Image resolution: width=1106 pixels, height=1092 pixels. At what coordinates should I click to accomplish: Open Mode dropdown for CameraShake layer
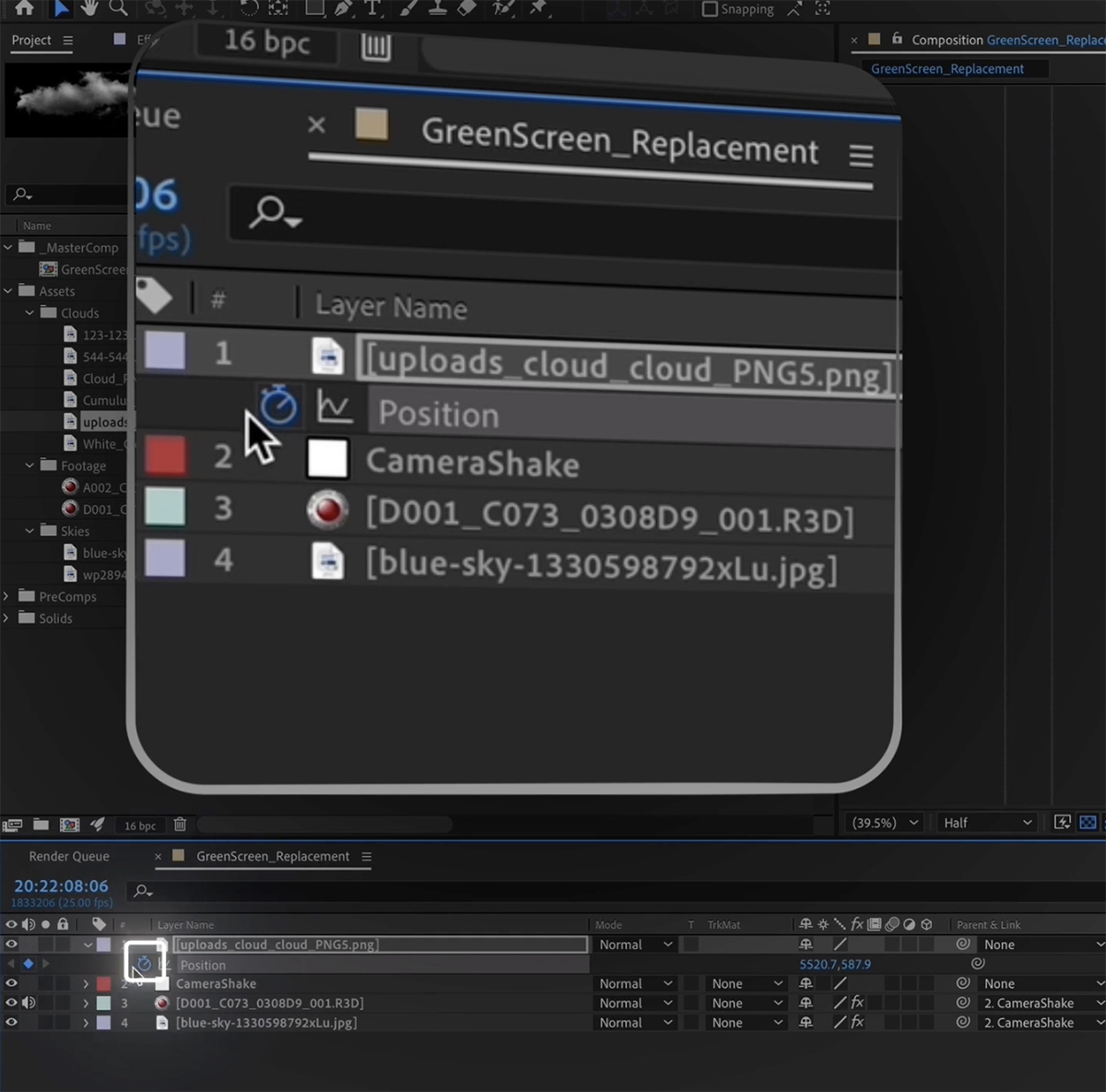(635, 983)
